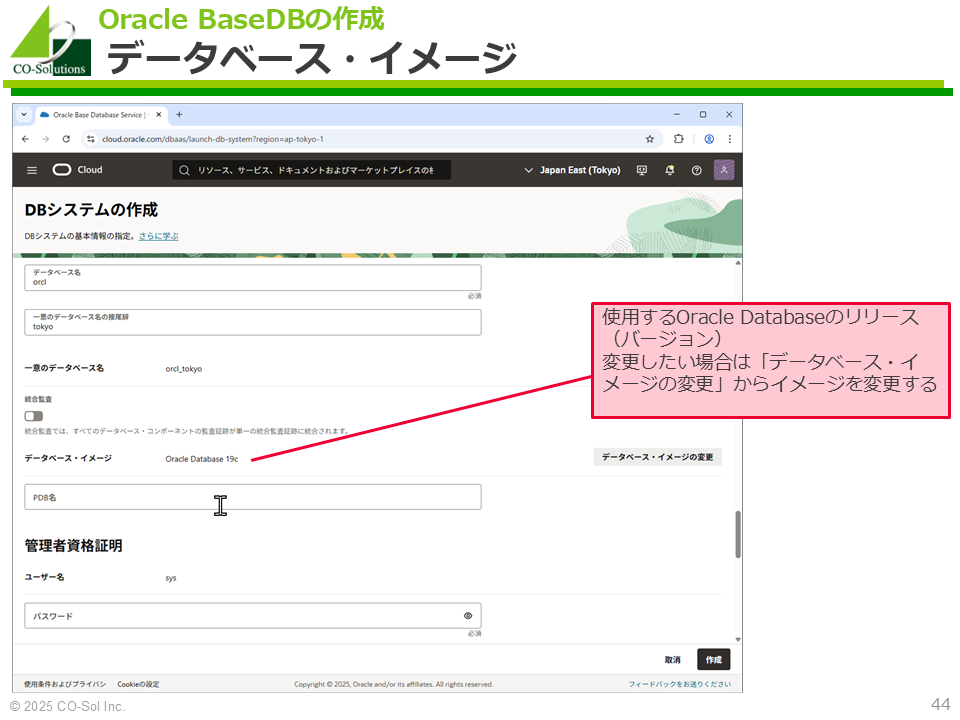Minimize the browser window

click(x=677, y=114)
